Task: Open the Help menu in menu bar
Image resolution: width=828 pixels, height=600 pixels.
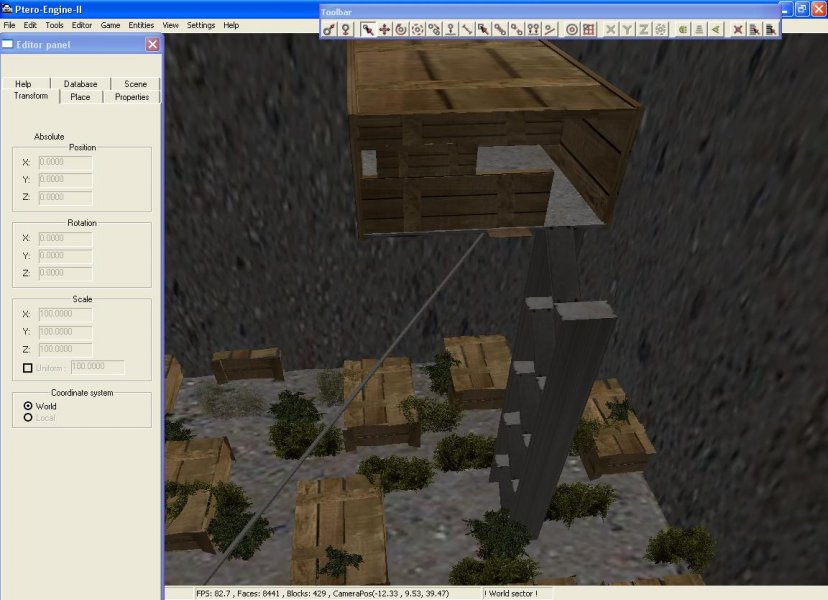Action: pyautogui.click(x=231, y=25)
